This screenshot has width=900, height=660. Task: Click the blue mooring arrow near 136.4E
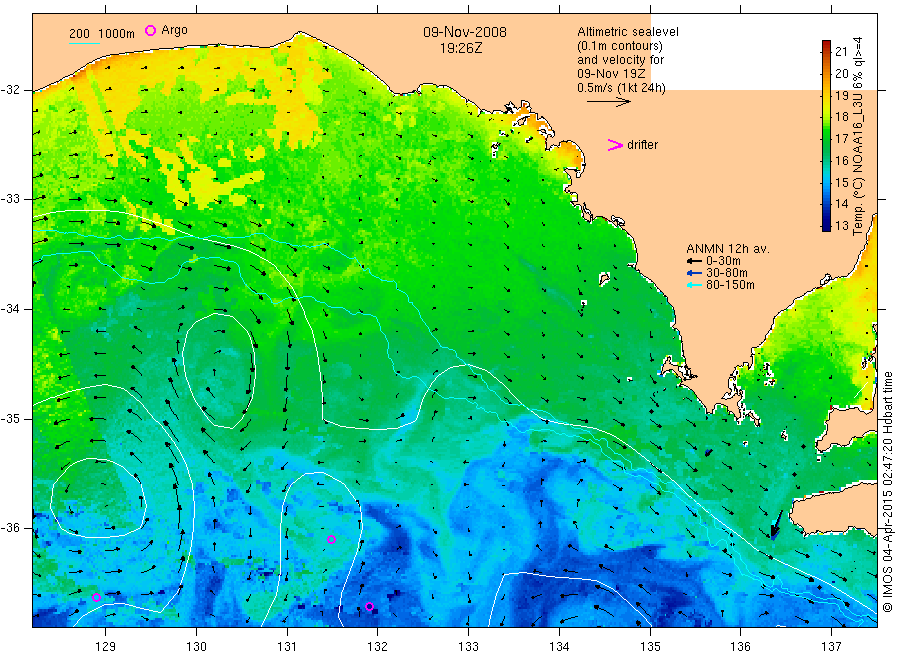pyautogui.click(x=776, y=525)
